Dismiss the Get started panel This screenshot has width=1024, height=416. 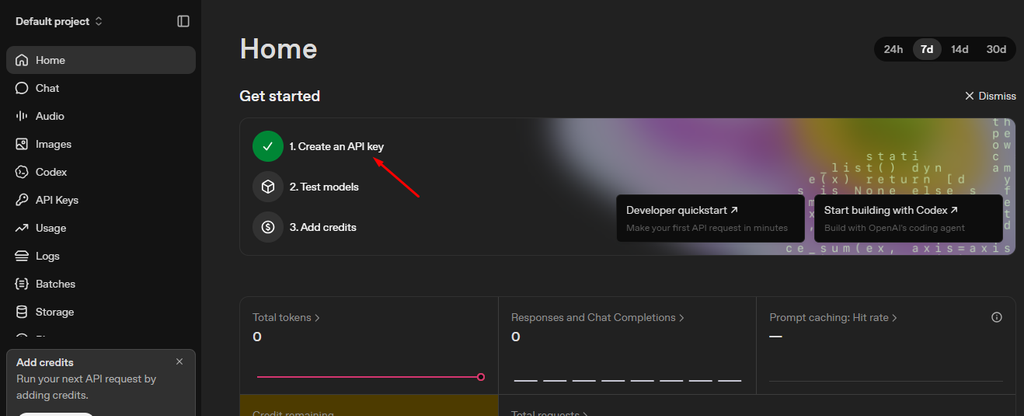coord(990,96)
